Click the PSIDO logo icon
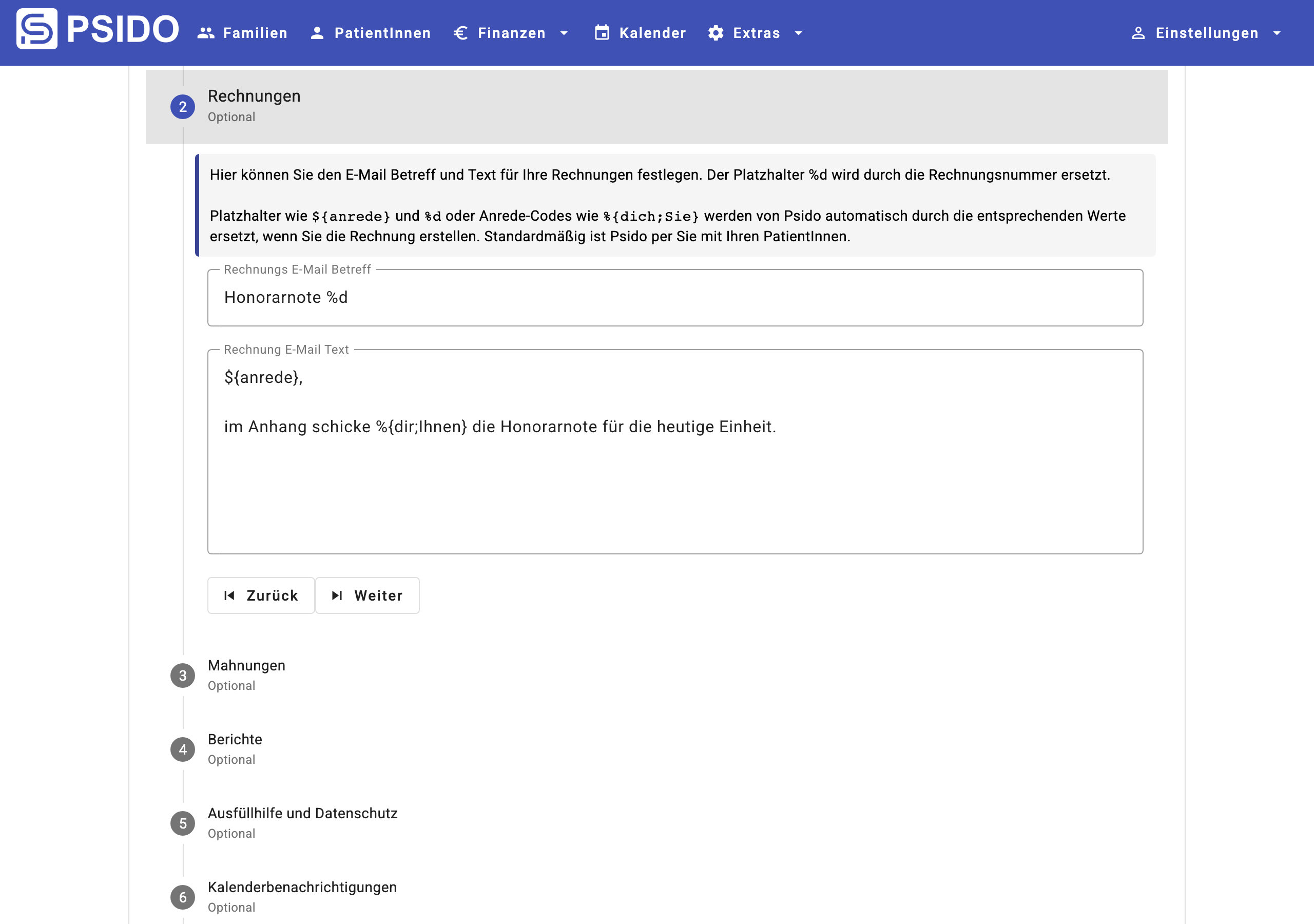Screen dimensions: 1314x924 (x=36, y=29)
